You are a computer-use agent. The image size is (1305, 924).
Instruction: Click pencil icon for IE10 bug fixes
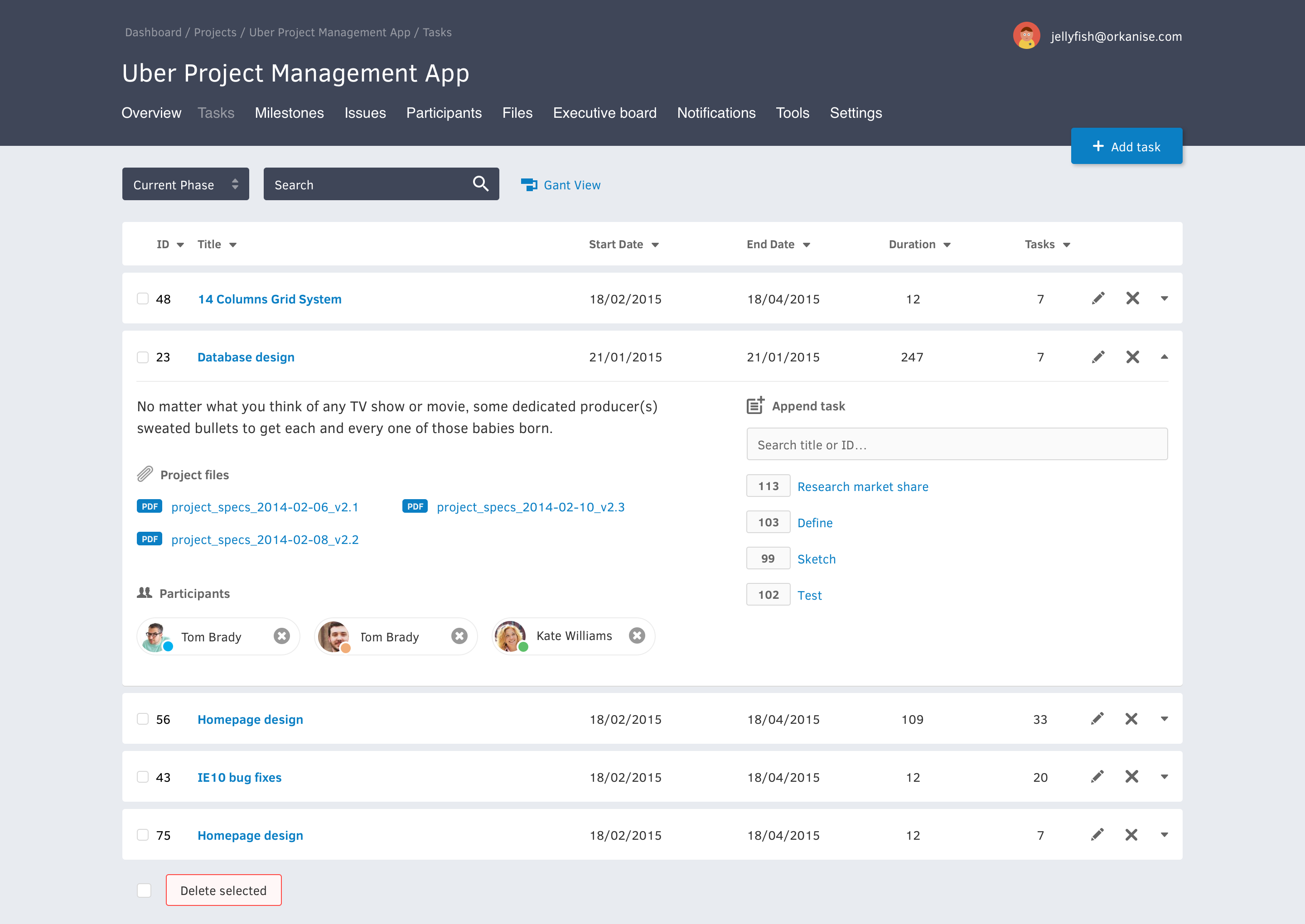(x=1097, y=777)
